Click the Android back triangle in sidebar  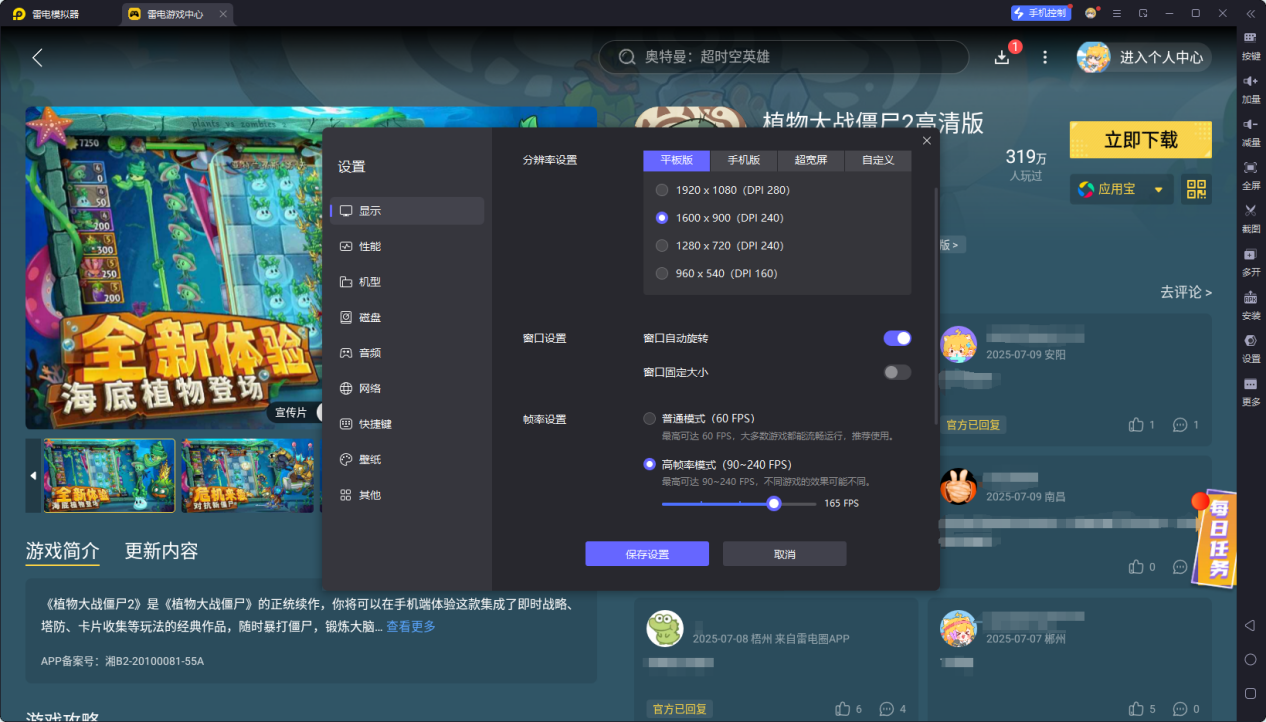(1250, 626)
